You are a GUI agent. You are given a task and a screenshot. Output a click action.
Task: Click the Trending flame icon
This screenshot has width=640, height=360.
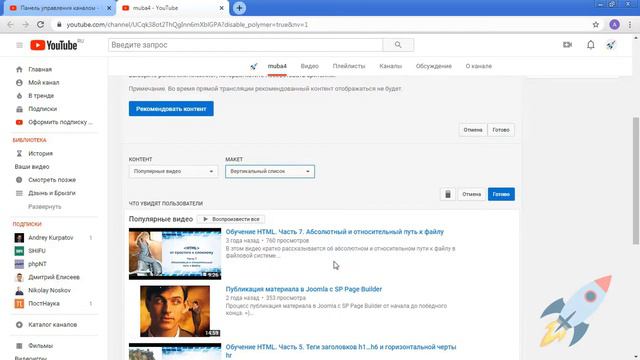pyautogui.click(x=19, y=96)
